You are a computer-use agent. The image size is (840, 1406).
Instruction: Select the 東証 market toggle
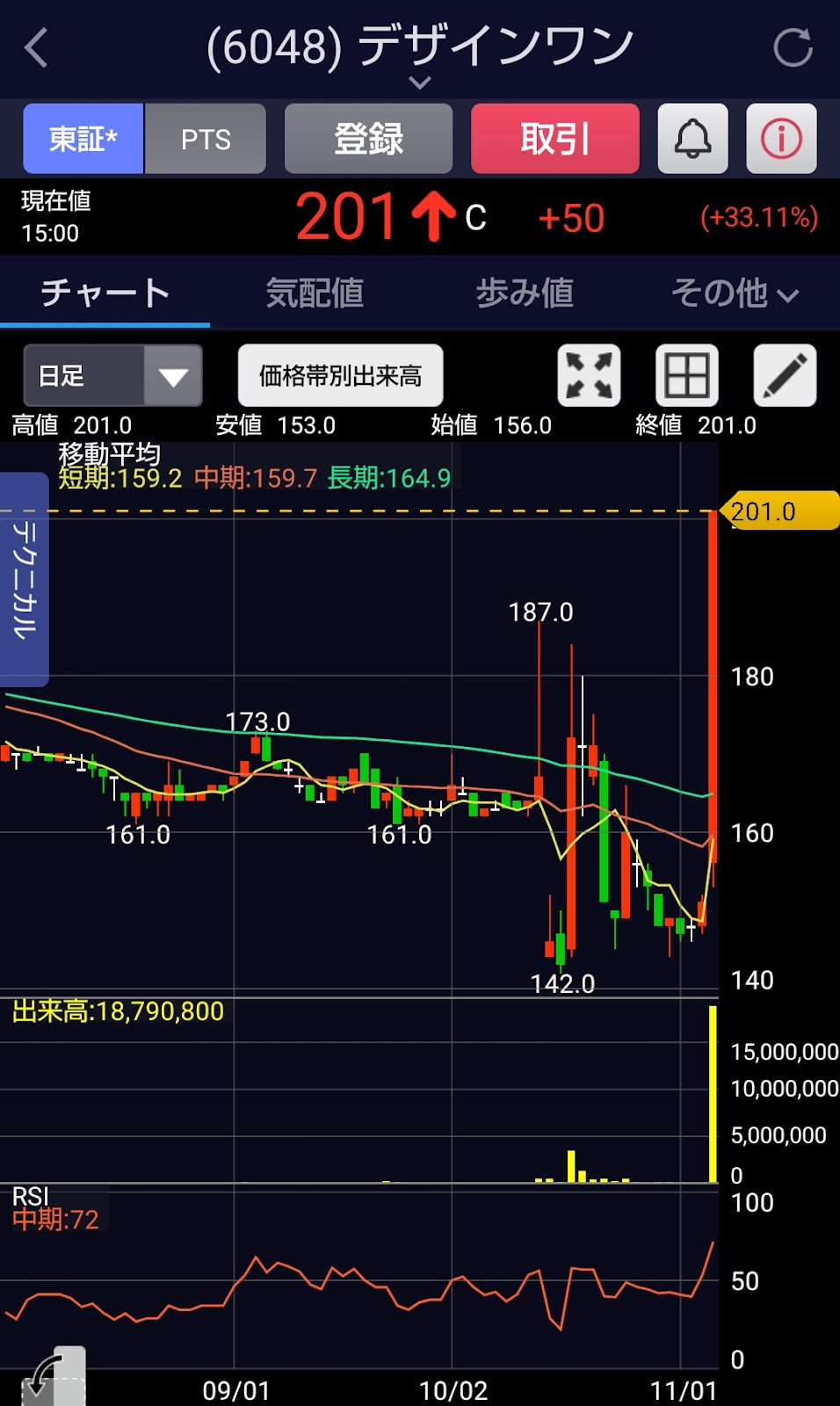pos(83,139)
